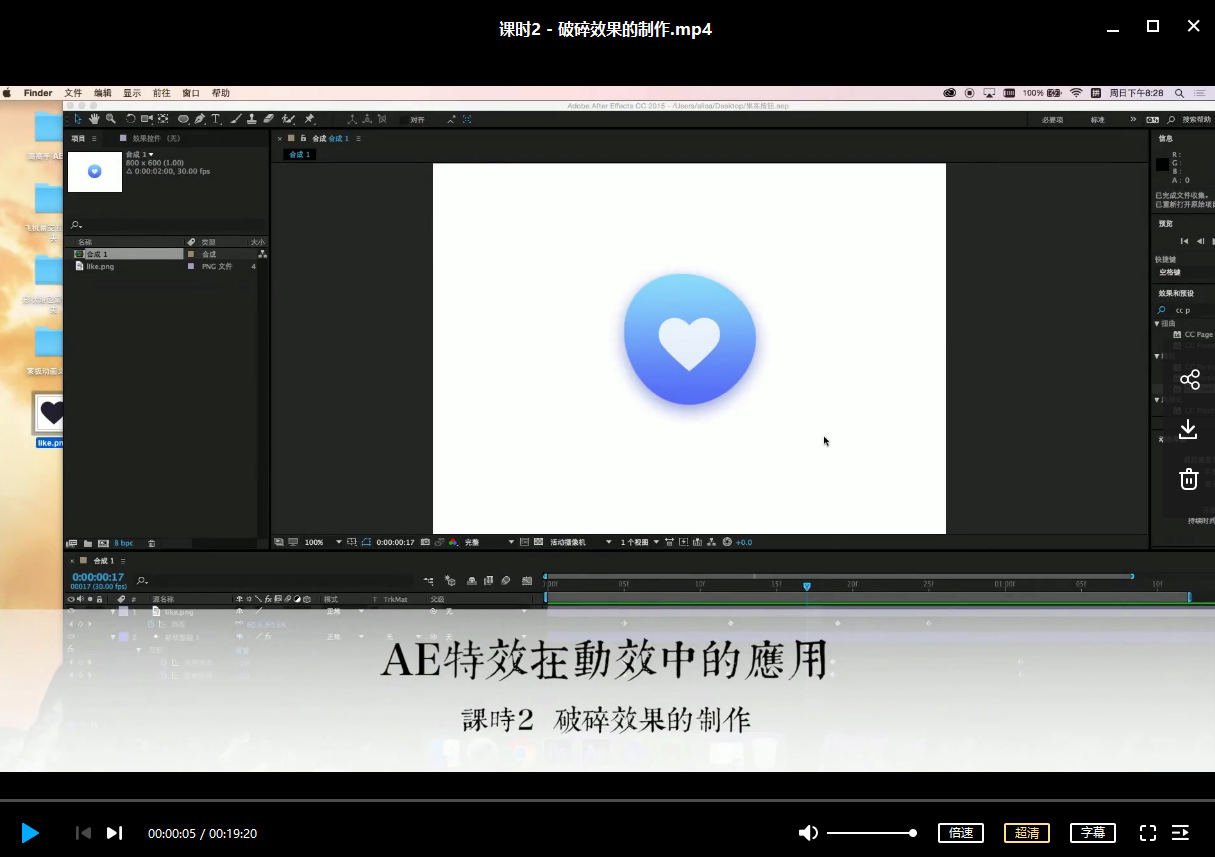Click the 超清 video quality button

[1026, 832]
